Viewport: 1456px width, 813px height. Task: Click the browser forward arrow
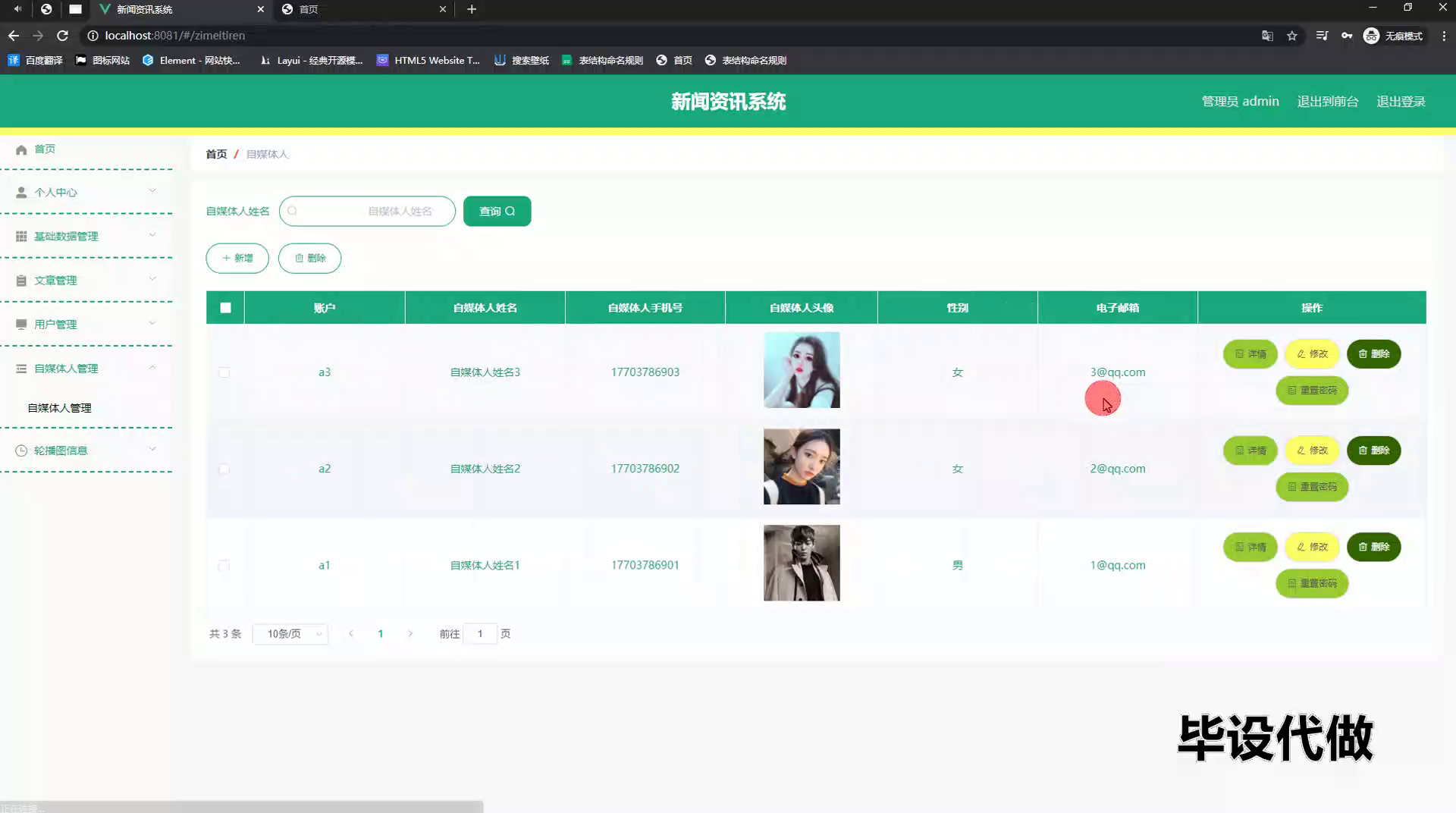[38, 36]
